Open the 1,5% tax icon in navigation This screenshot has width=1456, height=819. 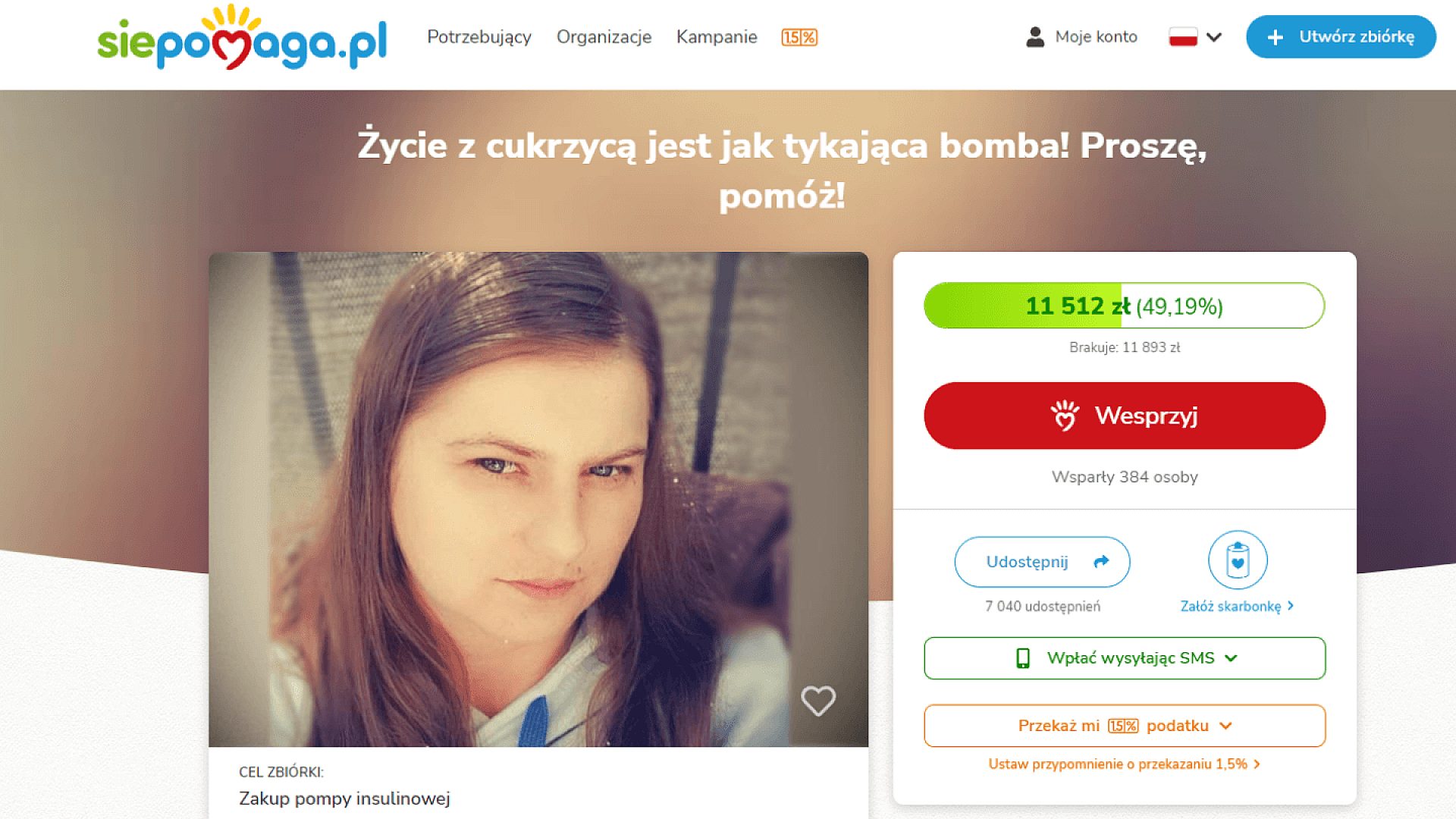point(799,37)
